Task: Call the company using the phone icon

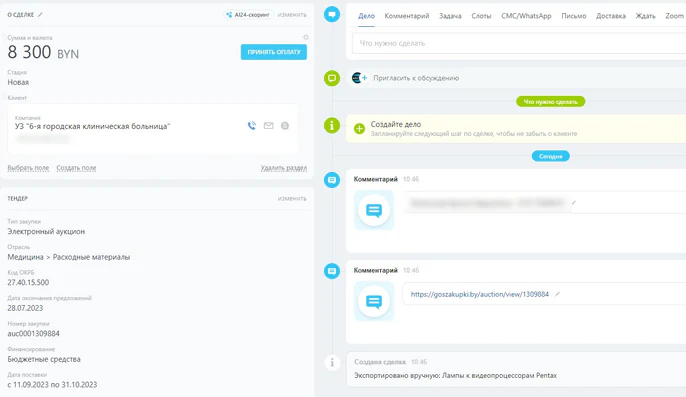Action: pos(252,126)
